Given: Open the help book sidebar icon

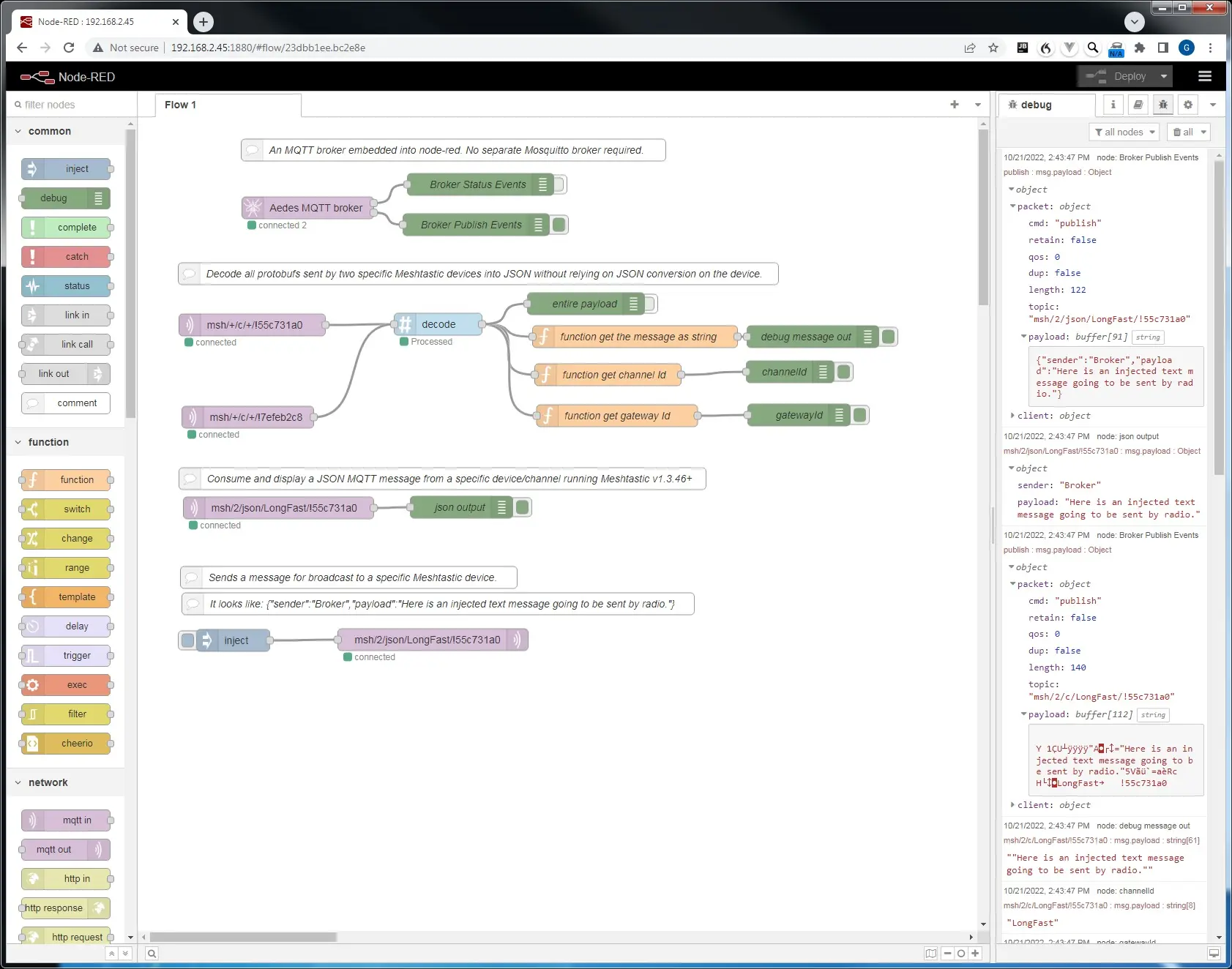Looking at the screenshot, I should tap(1138, 105).
